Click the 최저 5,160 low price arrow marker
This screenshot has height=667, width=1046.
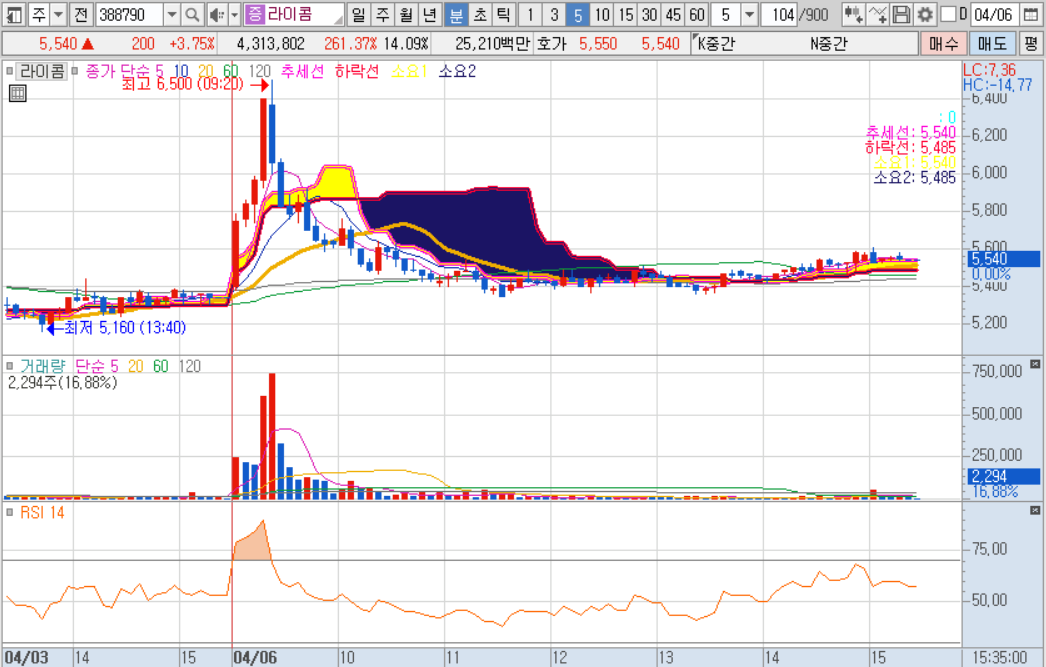55,328
